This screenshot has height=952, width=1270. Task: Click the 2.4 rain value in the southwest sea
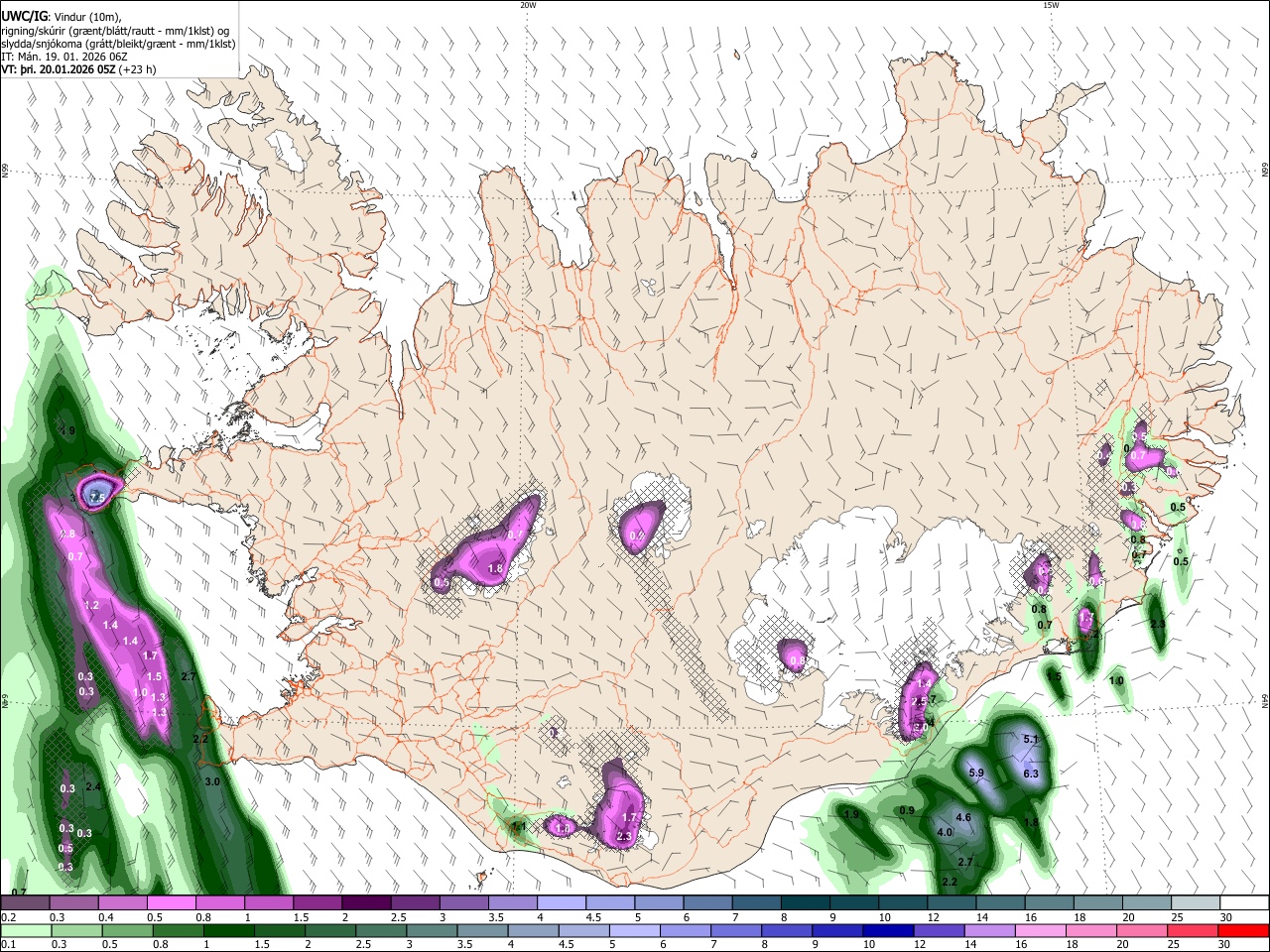pyautogui.click(x=94, y=786)
